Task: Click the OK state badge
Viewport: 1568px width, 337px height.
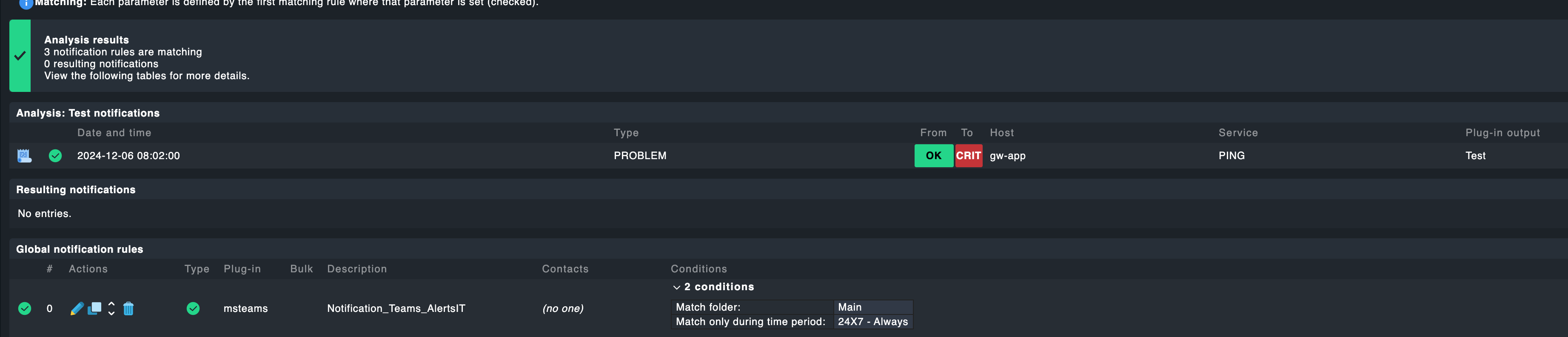Action: click(934, 155)
